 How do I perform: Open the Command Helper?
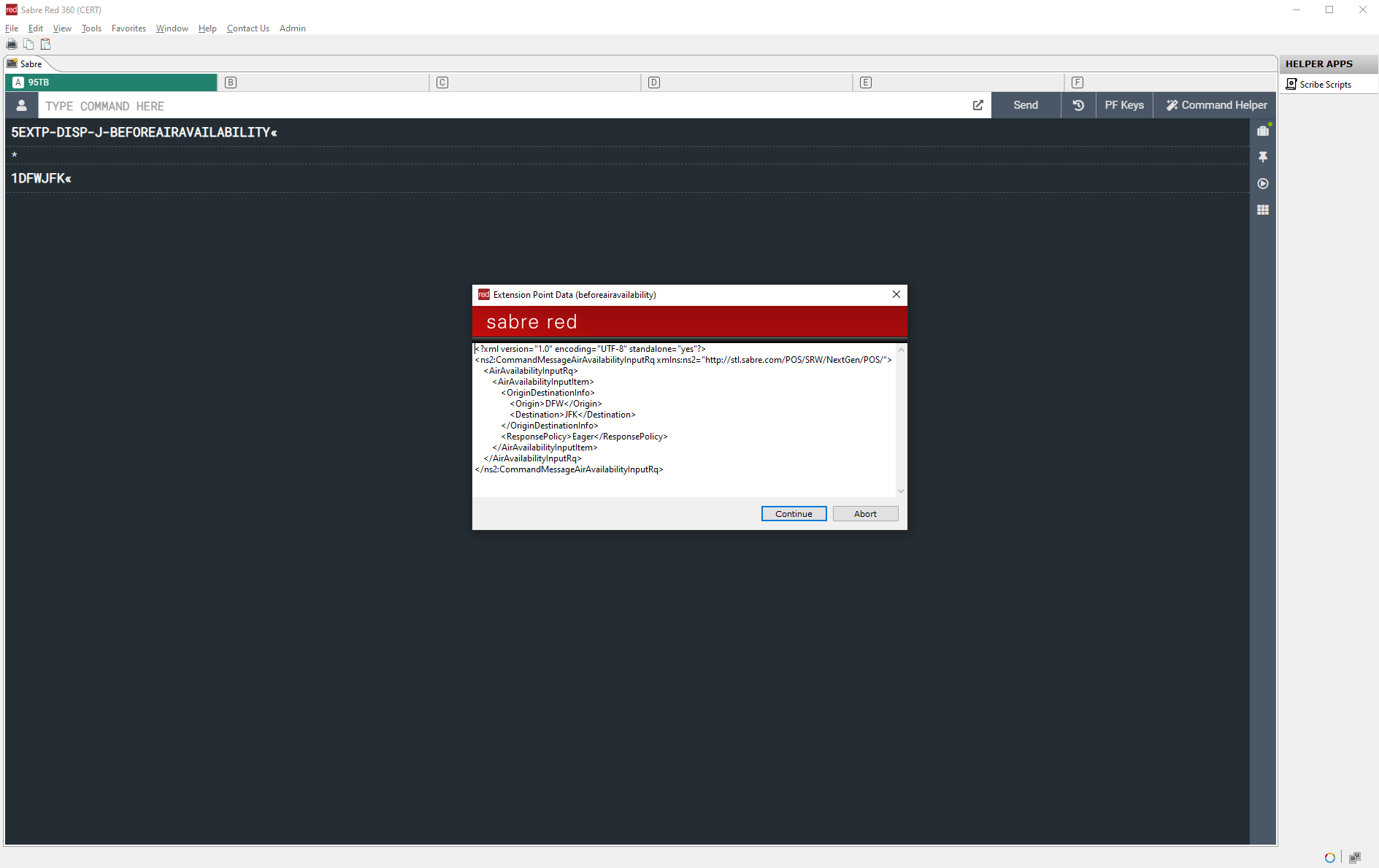coord(1215,105)
